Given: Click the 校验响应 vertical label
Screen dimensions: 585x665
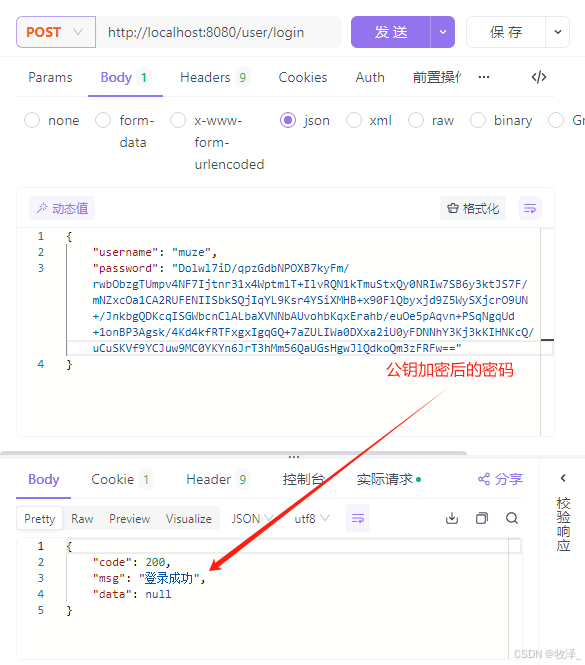Looking at the screenshot, I should pos(563,524).
